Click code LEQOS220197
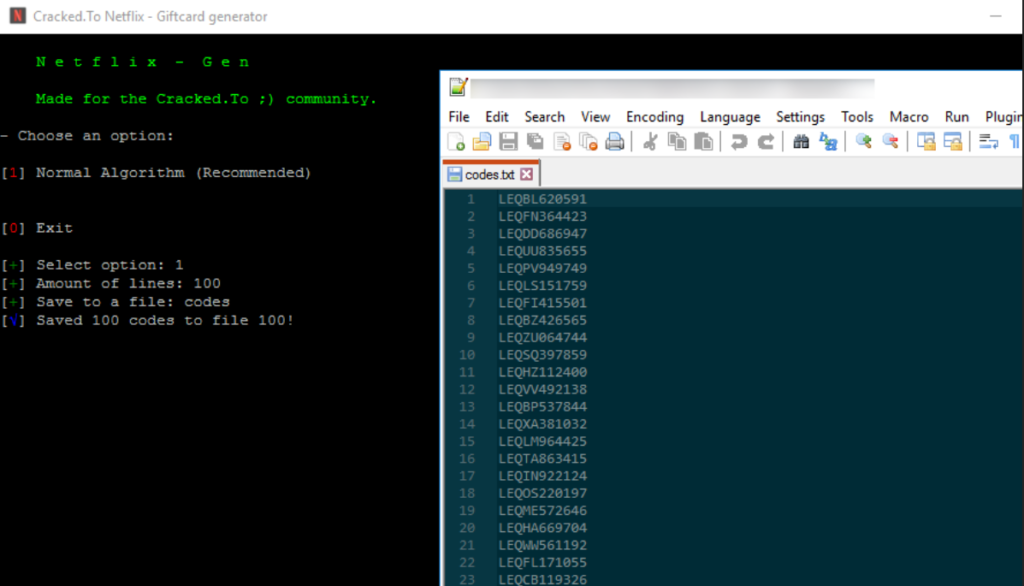1024x586 pixels. point(543,493)
